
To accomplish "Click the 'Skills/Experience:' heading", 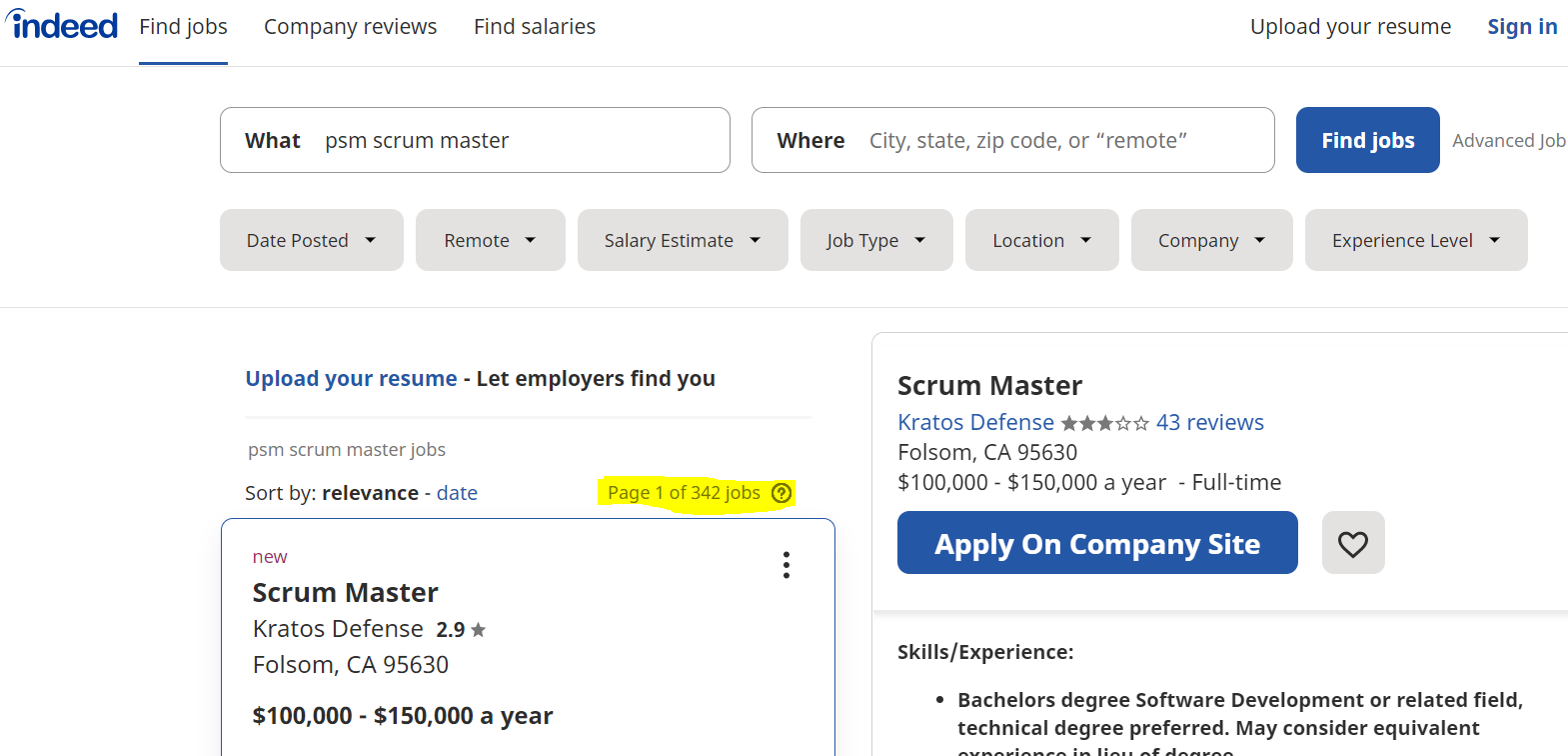I will coord(985,652).
